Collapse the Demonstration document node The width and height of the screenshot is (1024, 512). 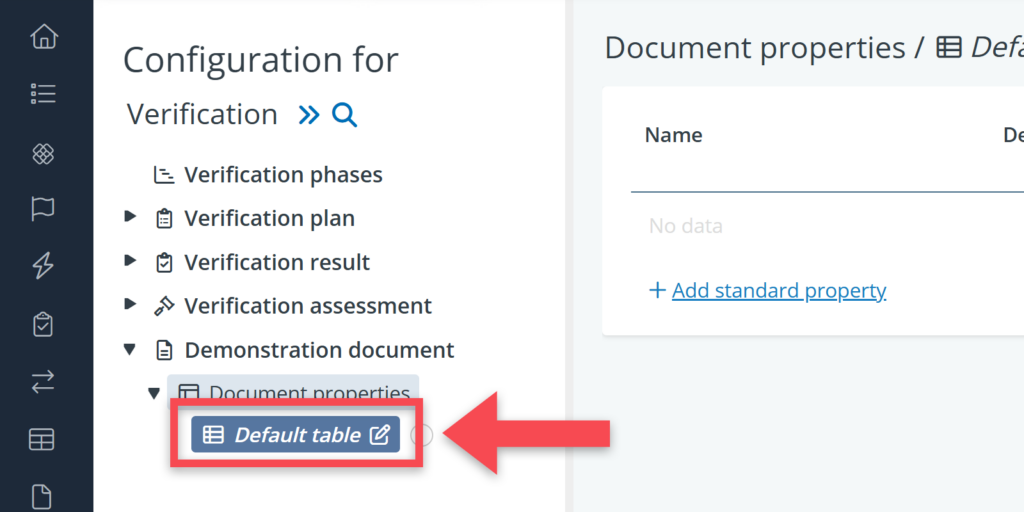tap(130, 349)
